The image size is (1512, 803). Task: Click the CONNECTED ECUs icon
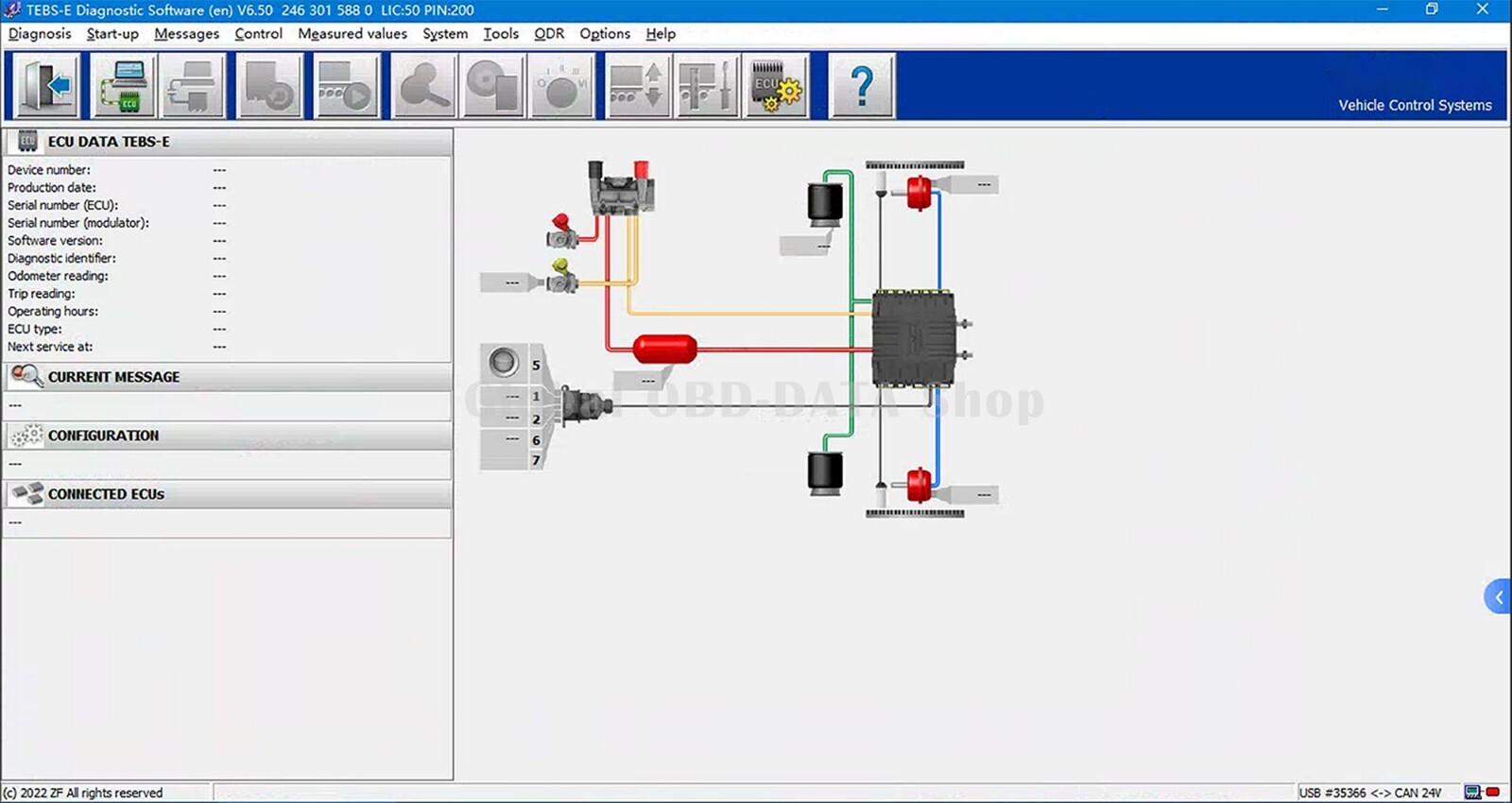pyautogui.click(x=27, y=493)
